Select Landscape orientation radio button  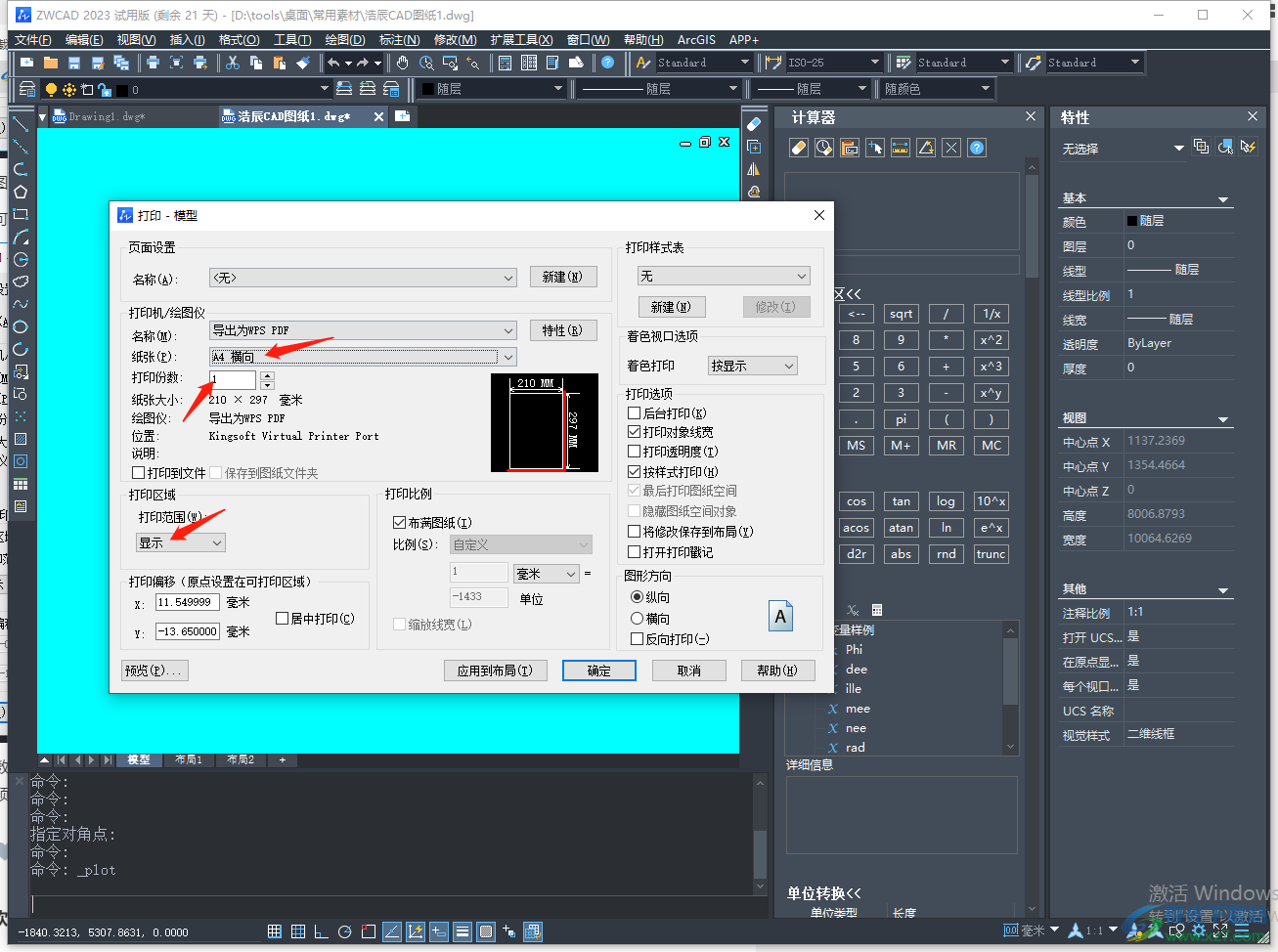point(637,619)
